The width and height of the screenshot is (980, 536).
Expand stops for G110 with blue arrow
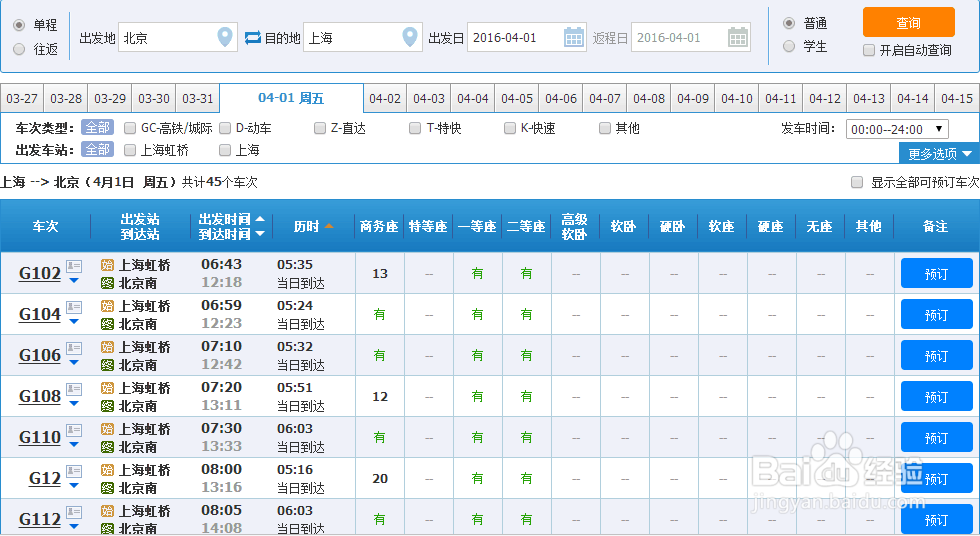click(74, 445)
